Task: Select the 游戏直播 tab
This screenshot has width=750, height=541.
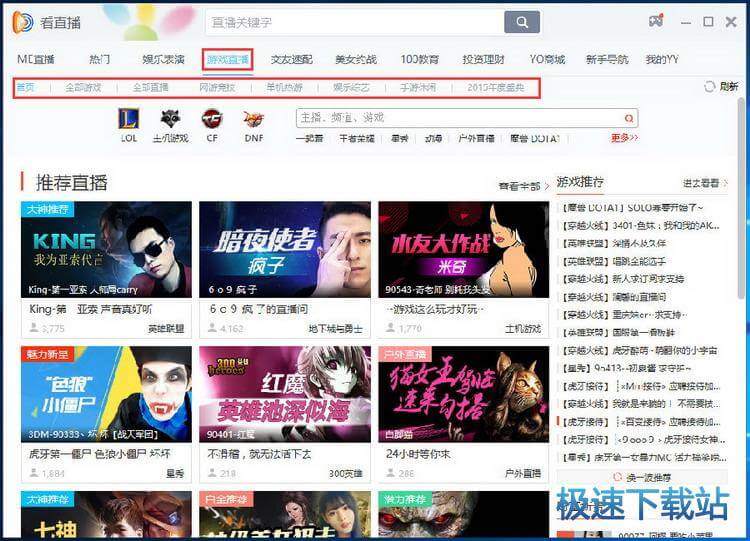Action: [x=228, y=60]
